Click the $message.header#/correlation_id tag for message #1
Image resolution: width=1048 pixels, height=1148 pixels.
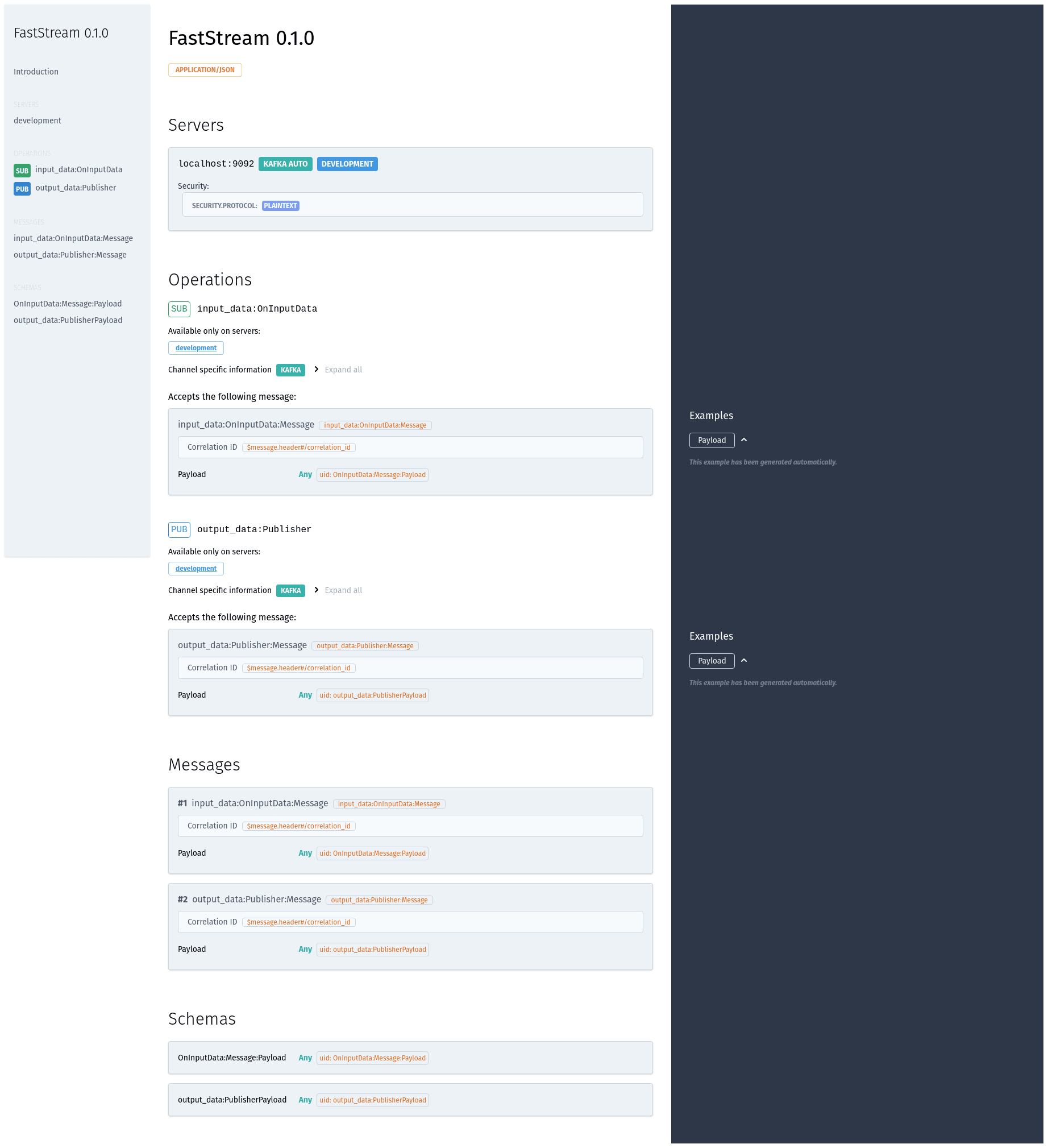pos(298,826)
